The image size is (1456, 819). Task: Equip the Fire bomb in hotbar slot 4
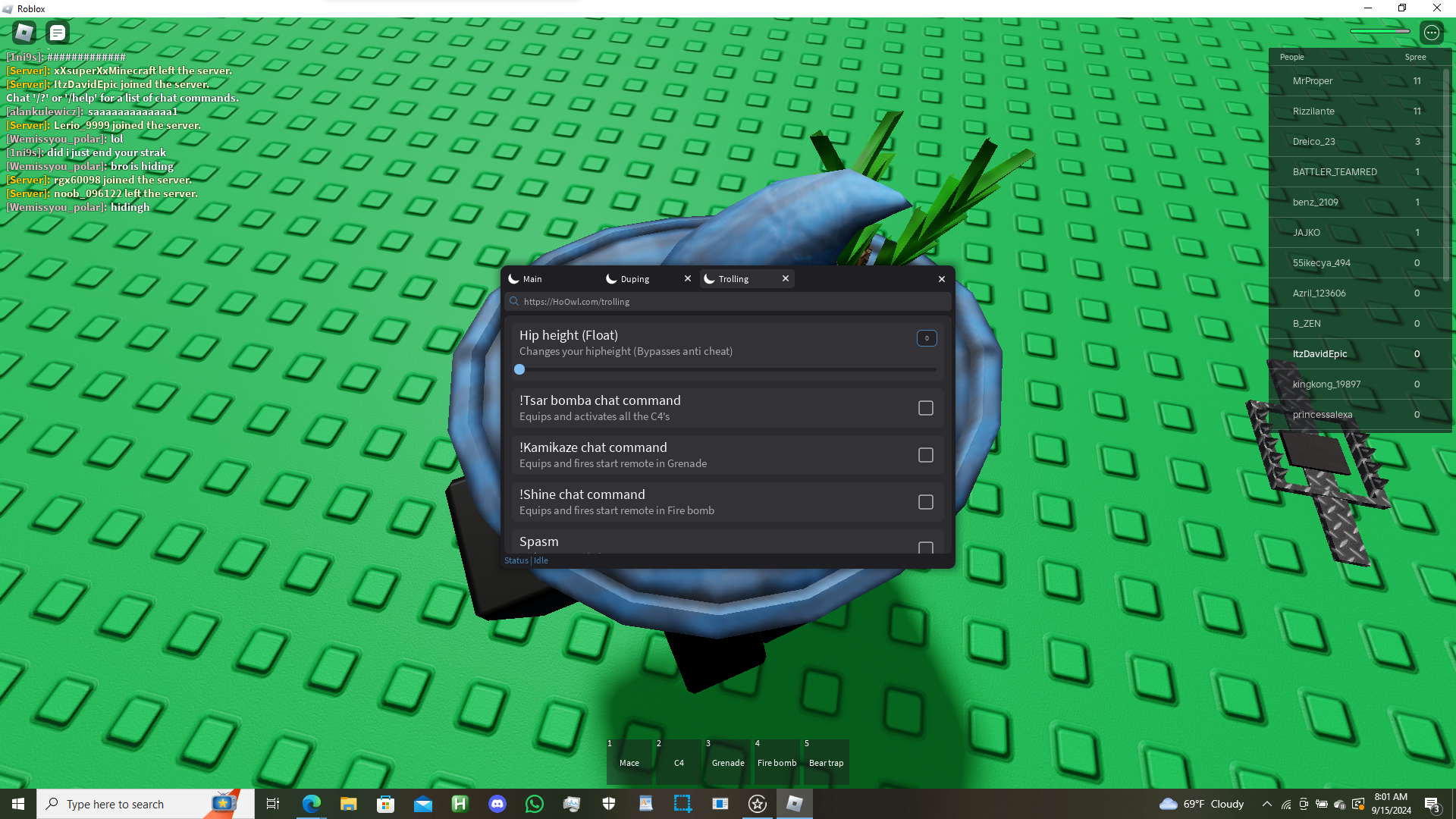pos(777,762)
